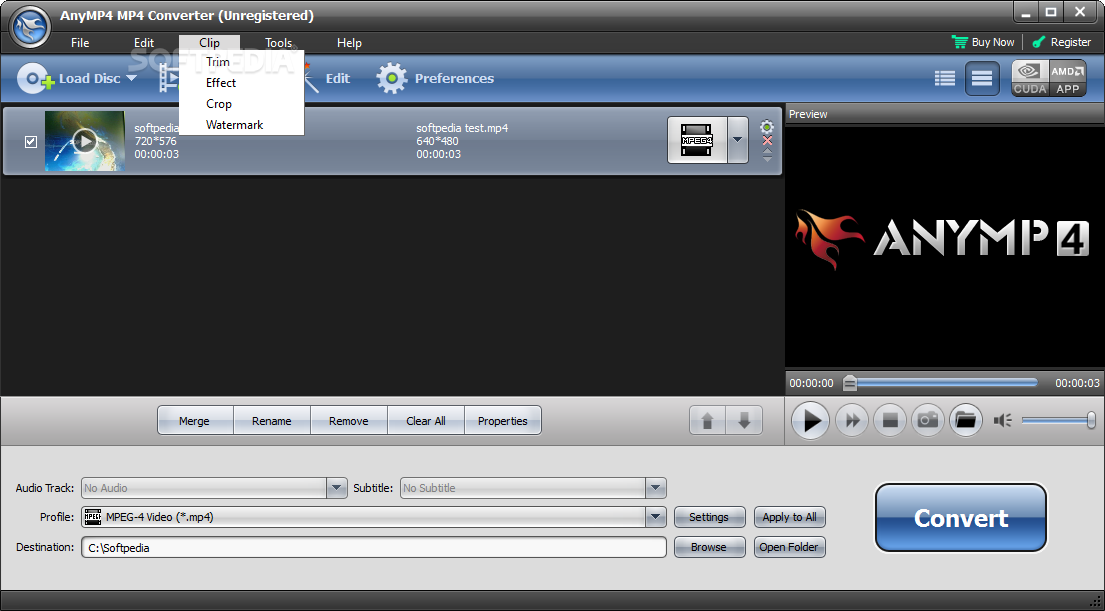Click the Apply to All button
1105x611 pixels.
tap(789, 517)
